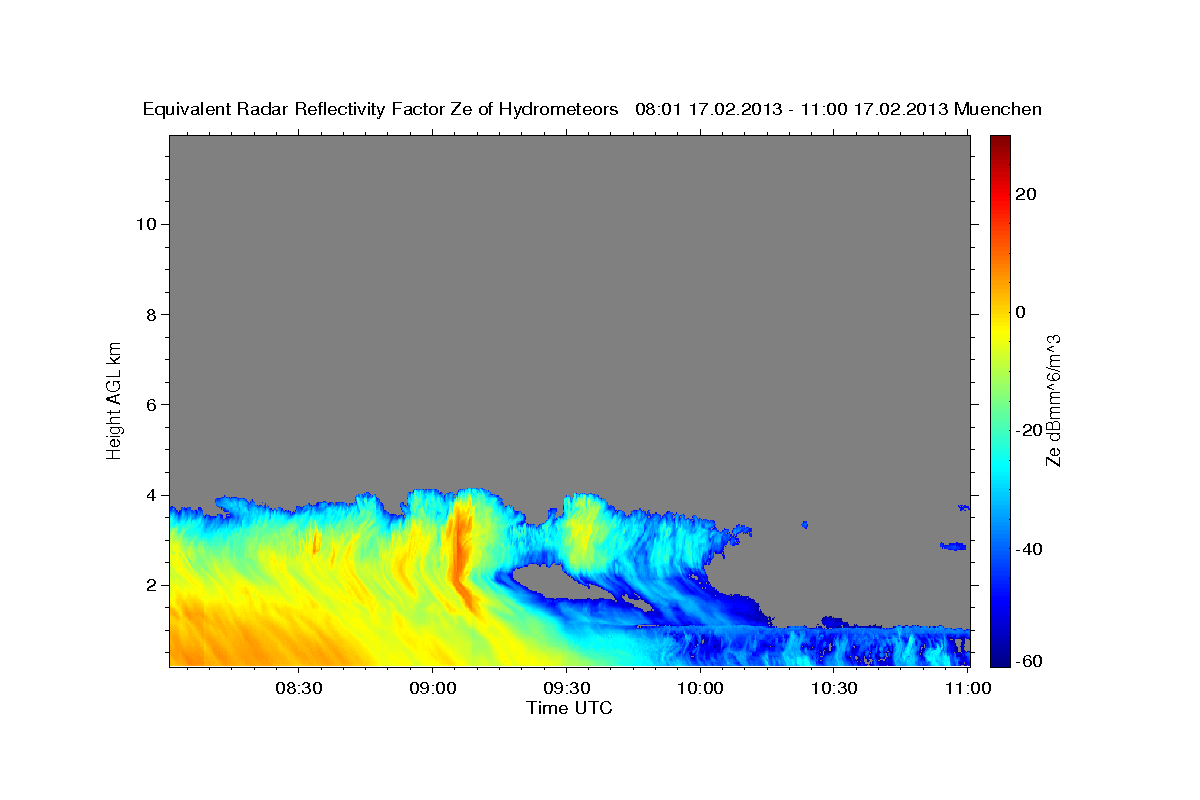Click the small isolated blue echo near 10:55
Image resolution: width=1200 pixels, height=800 pixels.
coord(953,546)
